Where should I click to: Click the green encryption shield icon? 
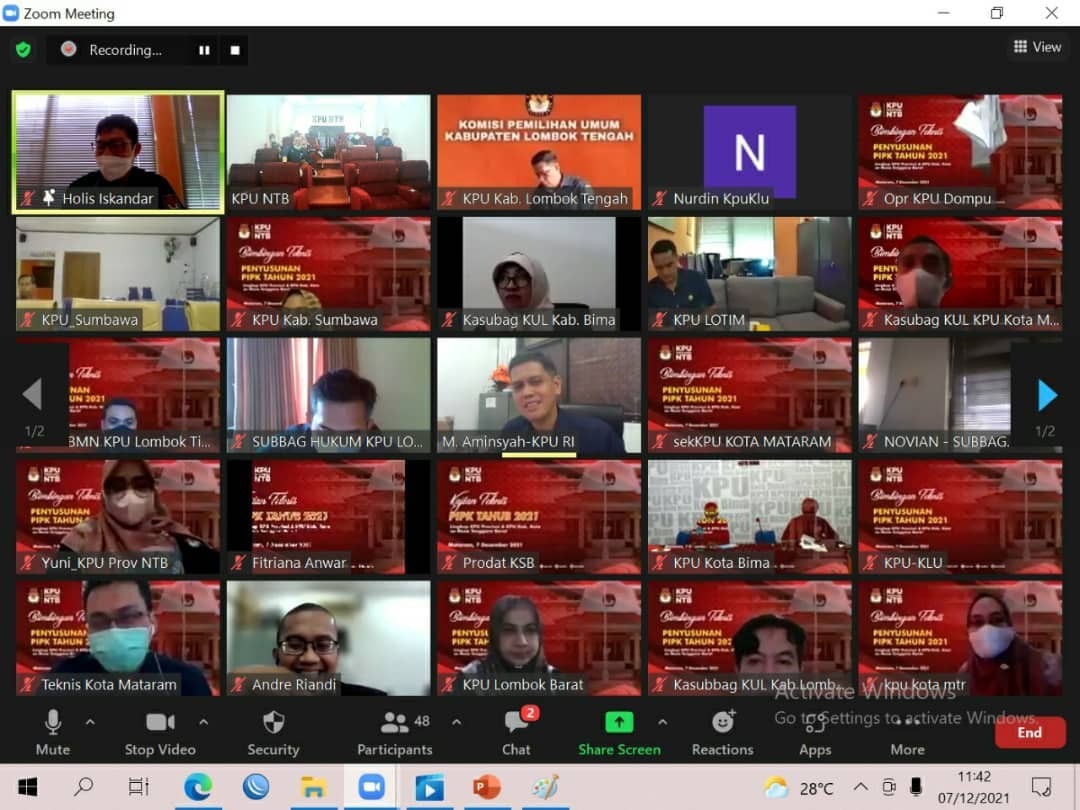pyautogui.click(x=23, y=49)
